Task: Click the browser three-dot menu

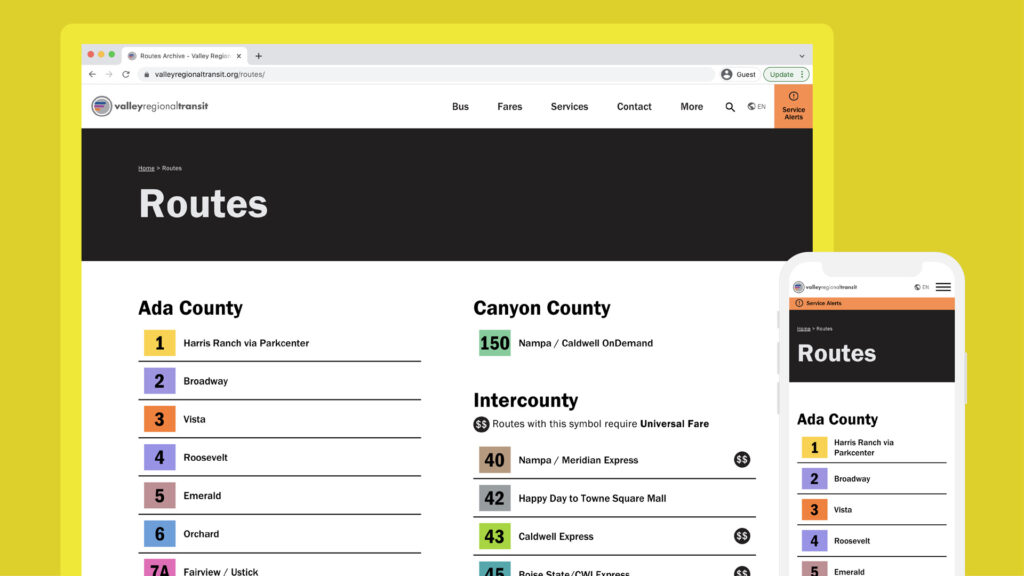Action: pos(803,74)
